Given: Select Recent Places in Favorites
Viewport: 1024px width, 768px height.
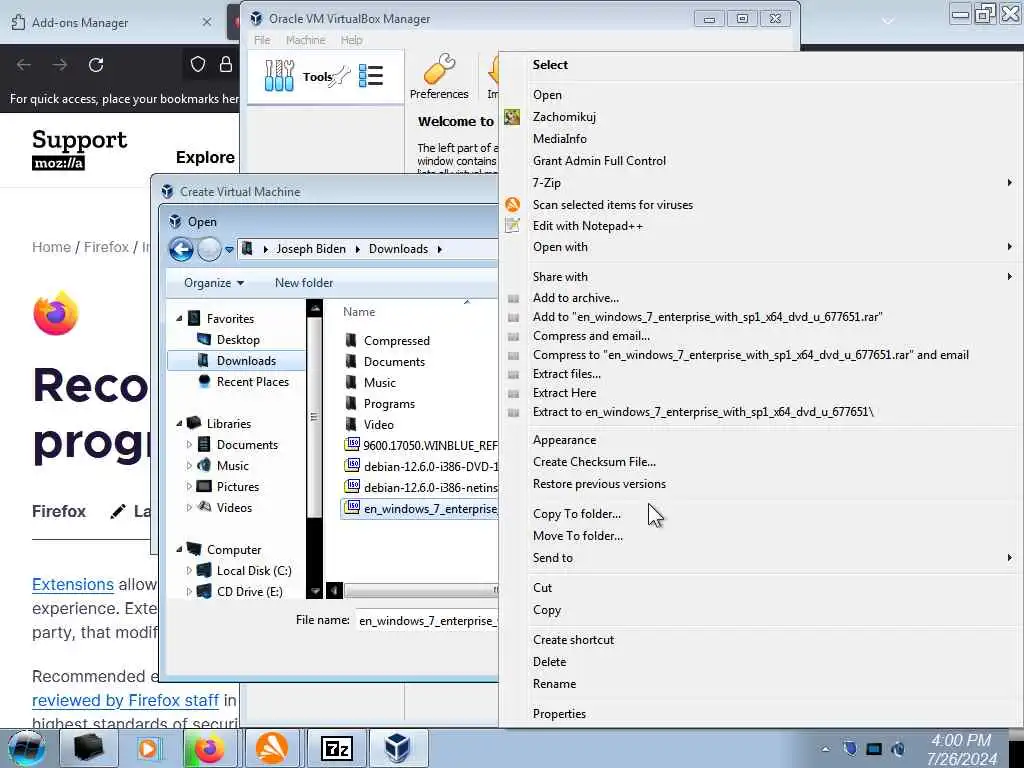Looking at the screenshot, I should click(243, 382).
